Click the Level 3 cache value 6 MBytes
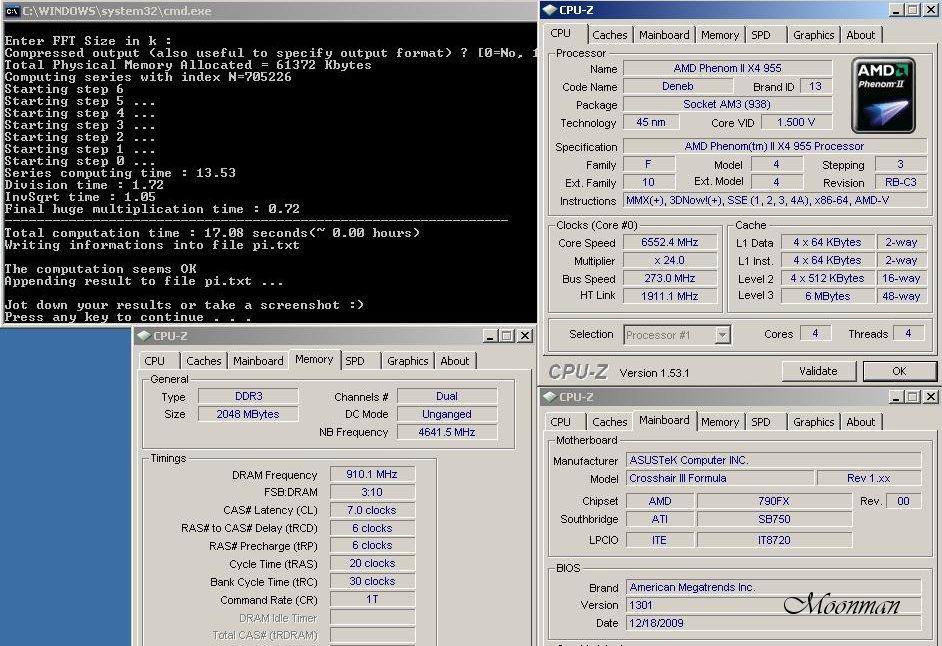Image resolution: width=942 pixels, height=646 pixels. click(827, 296)
